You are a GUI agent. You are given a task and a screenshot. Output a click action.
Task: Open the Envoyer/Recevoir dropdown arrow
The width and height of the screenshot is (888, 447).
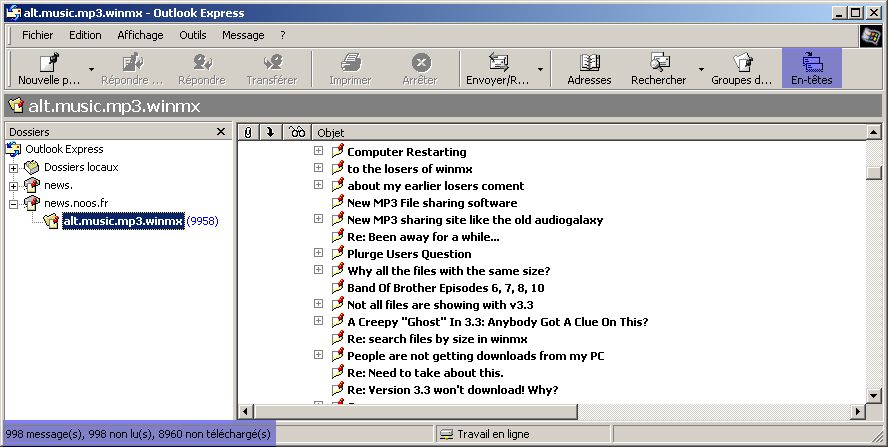tap(541, 69)
